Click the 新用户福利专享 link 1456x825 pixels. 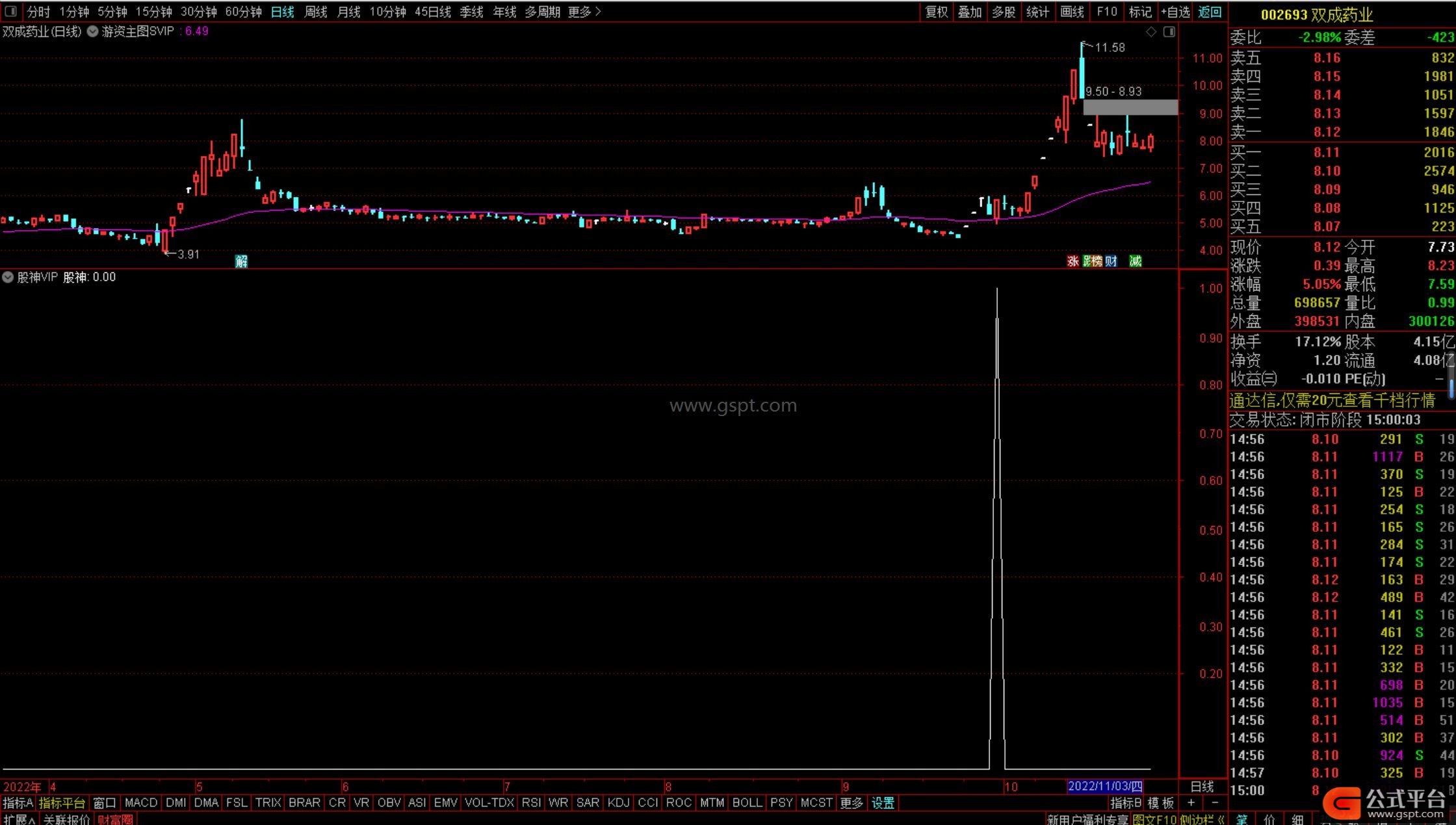(1087, 819)
